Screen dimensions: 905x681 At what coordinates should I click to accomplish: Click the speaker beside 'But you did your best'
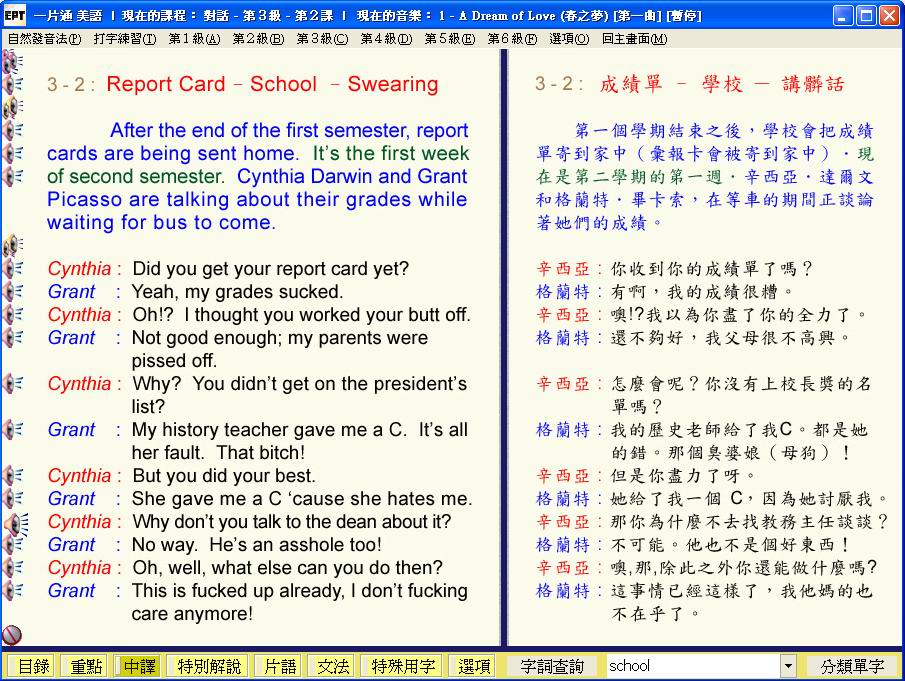pos(12,476)
